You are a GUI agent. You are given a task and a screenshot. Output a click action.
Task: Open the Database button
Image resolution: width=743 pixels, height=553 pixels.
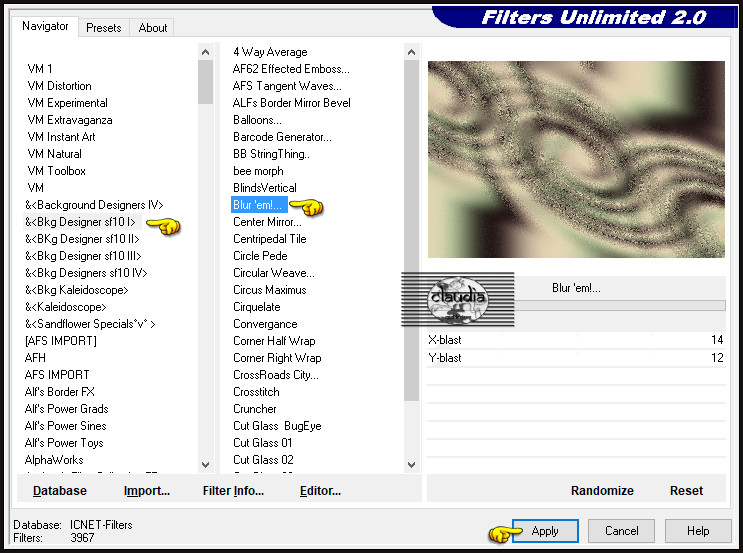click(60, 490)
